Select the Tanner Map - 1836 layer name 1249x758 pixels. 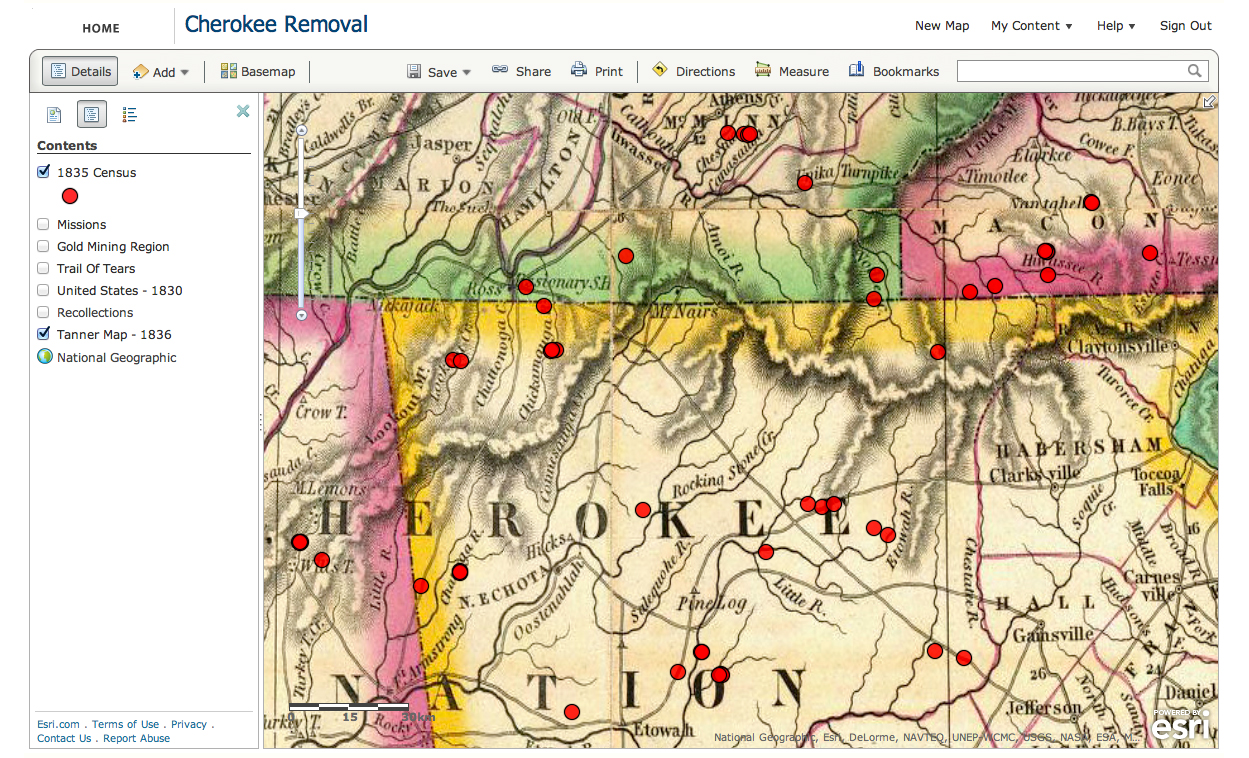(x=114, y=334)
